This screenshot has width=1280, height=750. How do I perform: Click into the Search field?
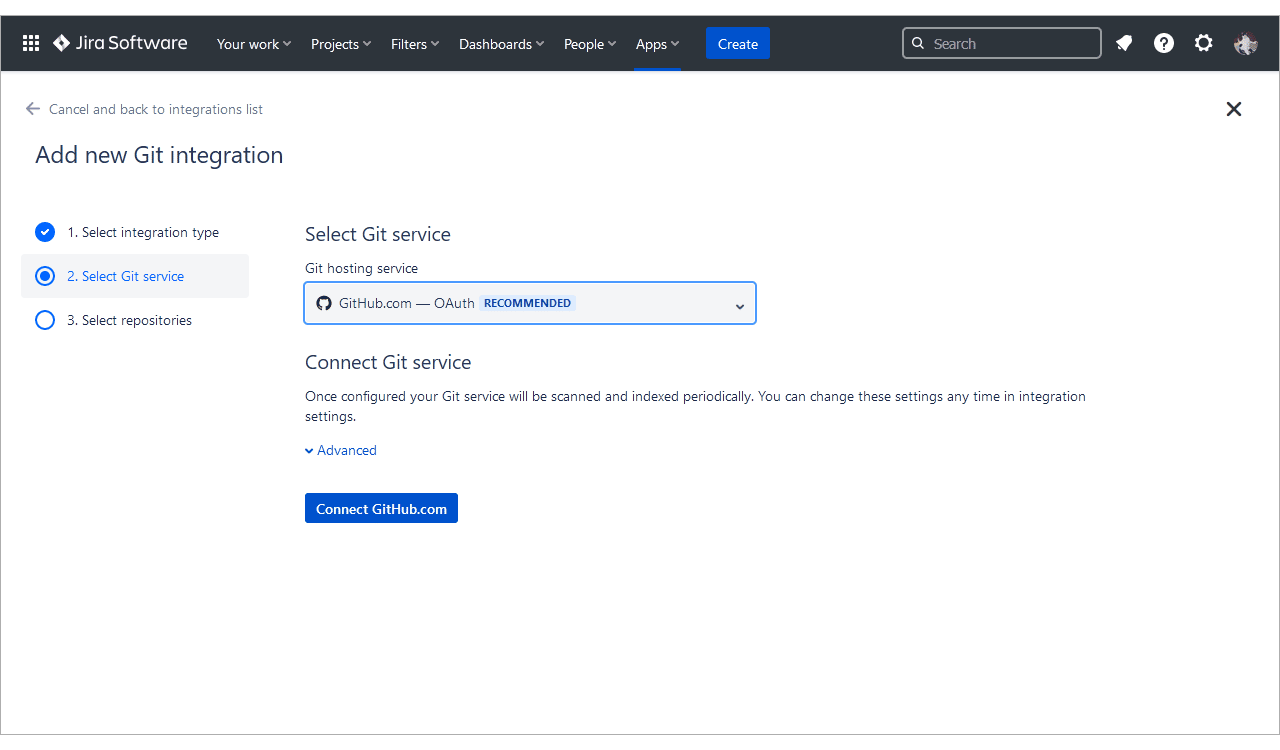(1002, 44)
